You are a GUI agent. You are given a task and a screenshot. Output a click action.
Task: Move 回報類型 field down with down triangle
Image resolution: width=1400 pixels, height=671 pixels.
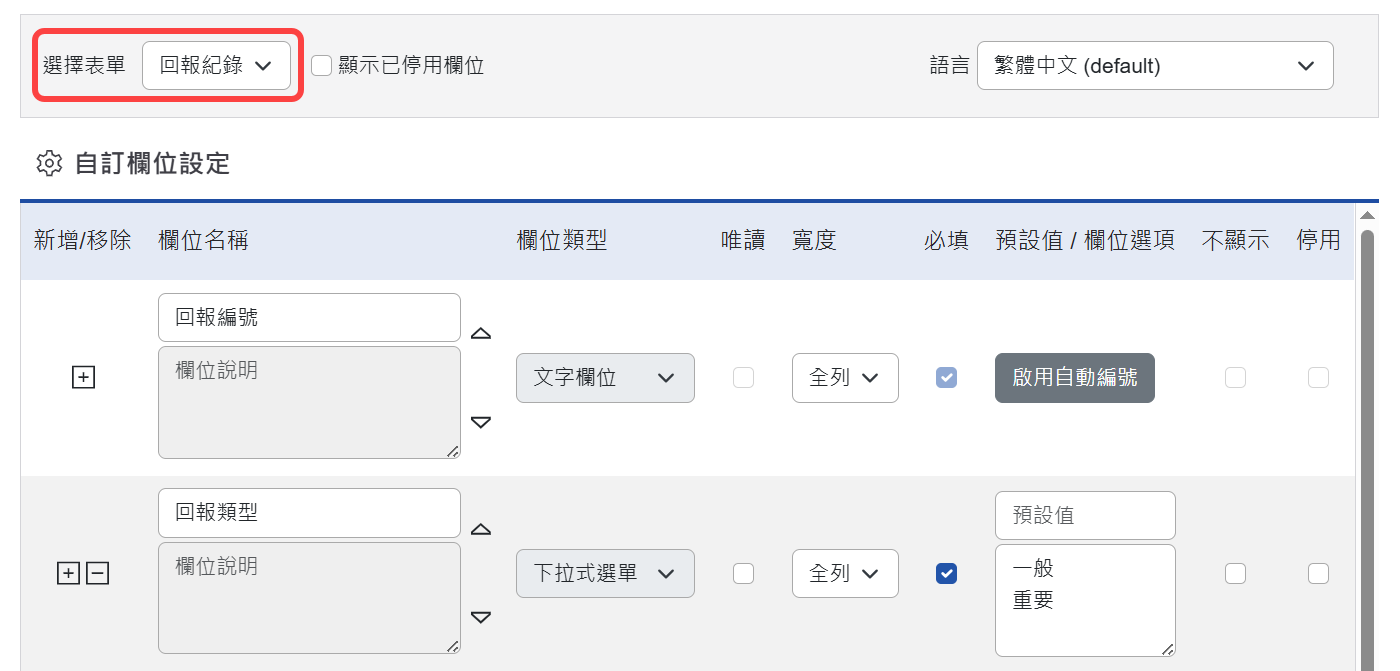pos(481,617)
